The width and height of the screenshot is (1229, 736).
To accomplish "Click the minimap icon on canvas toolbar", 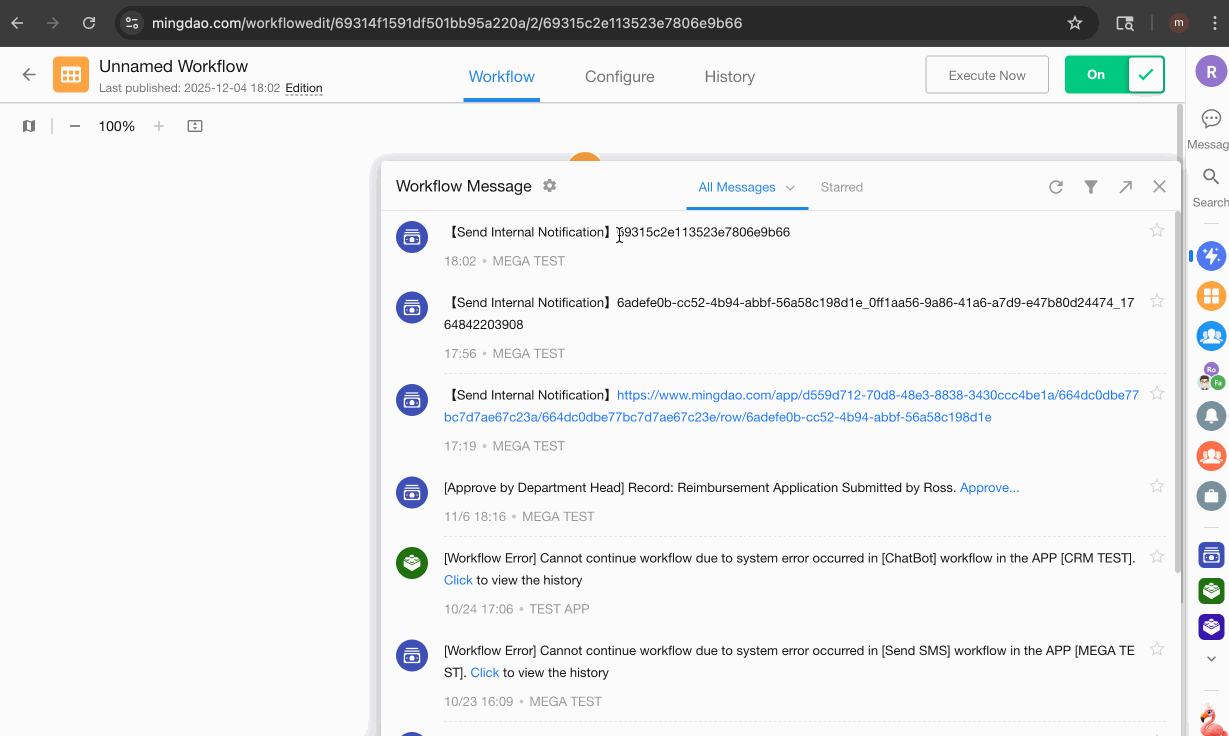I will pyautogui.click(x=29, y=126).
